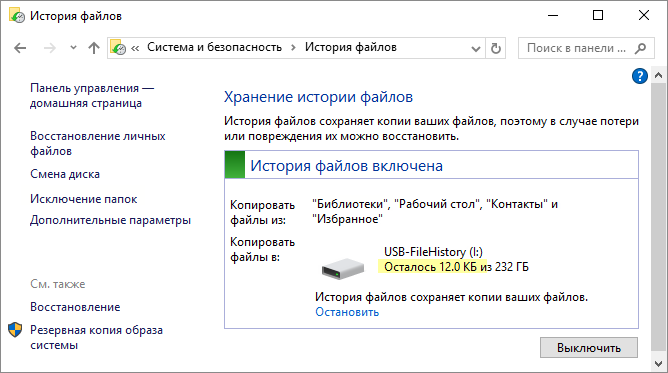Image resolution: width=668 pixels, height=373 pixels.
Task: Close the История файлов window
Action: pos(644,16)
